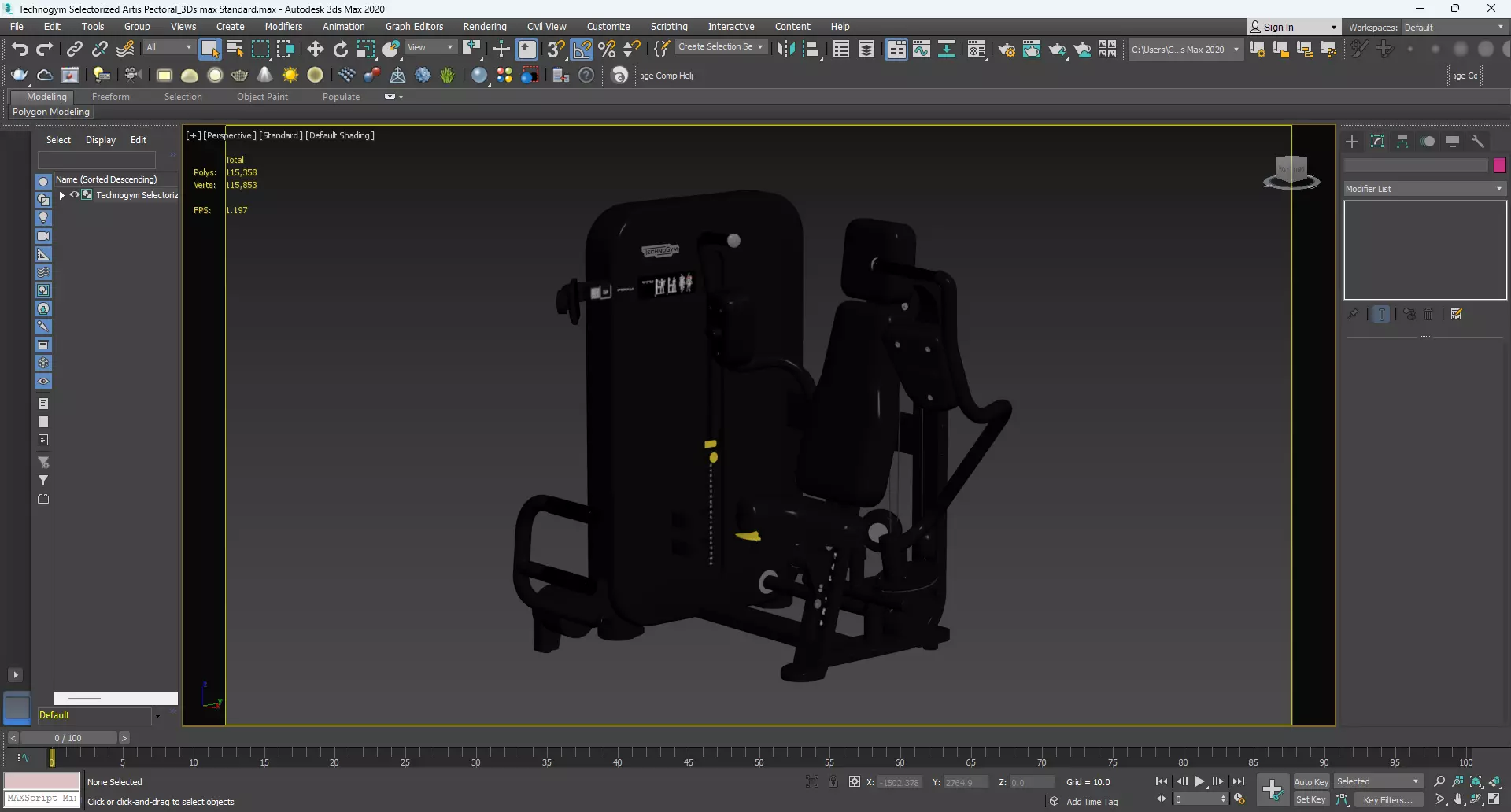Click the Redo arrow in main toolbar

[45, 49]
